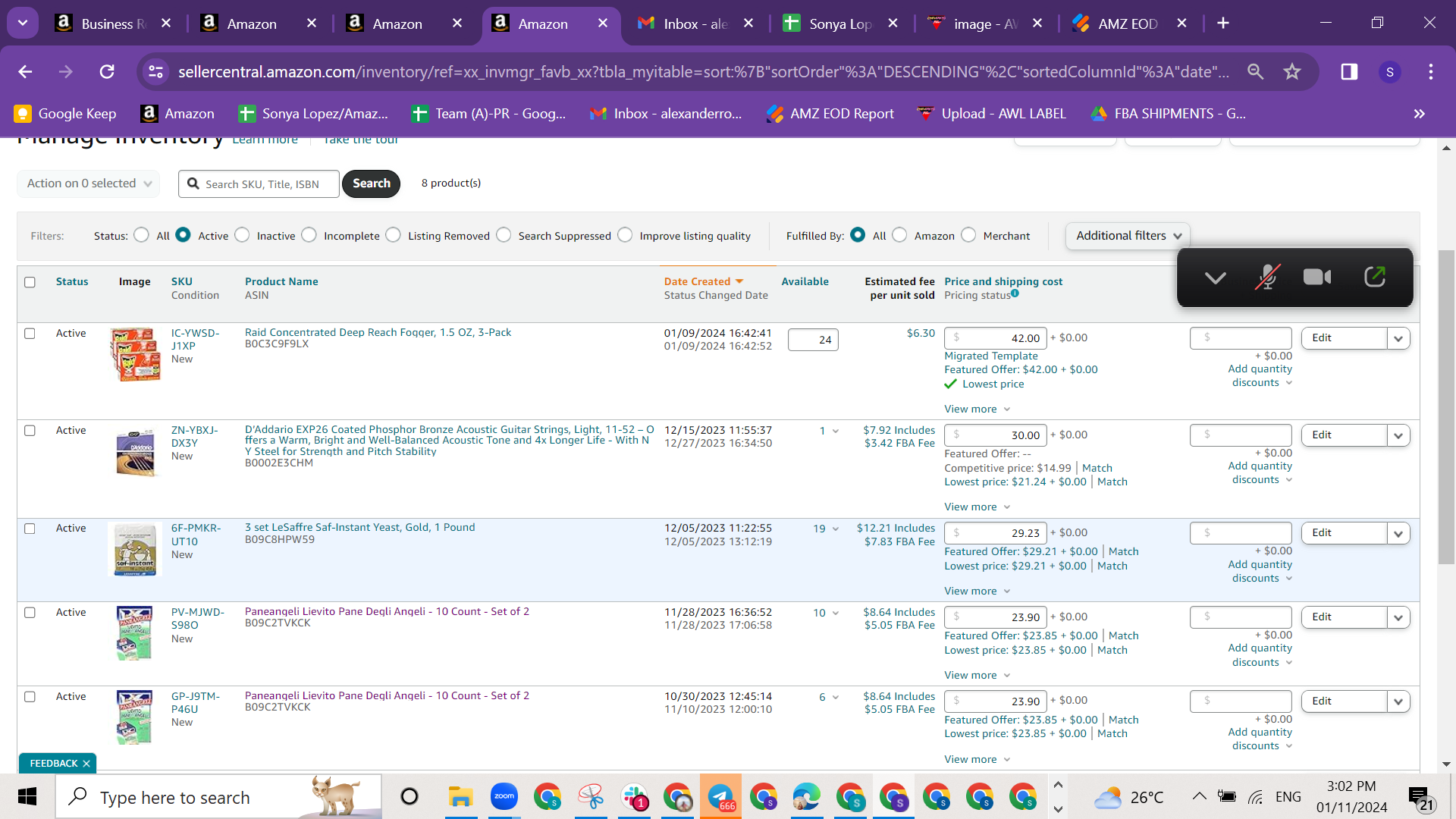Click the Search button
Image resolution: width=1456 pixels, height=819 pixels.
point(371,184)
